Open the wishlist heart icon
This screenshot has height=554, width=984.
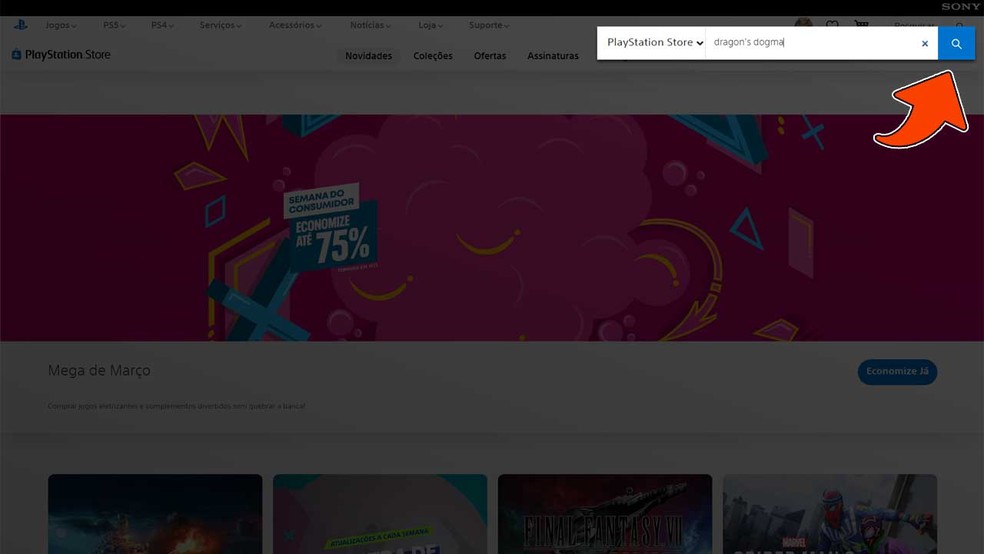click(x=832, y=24)
